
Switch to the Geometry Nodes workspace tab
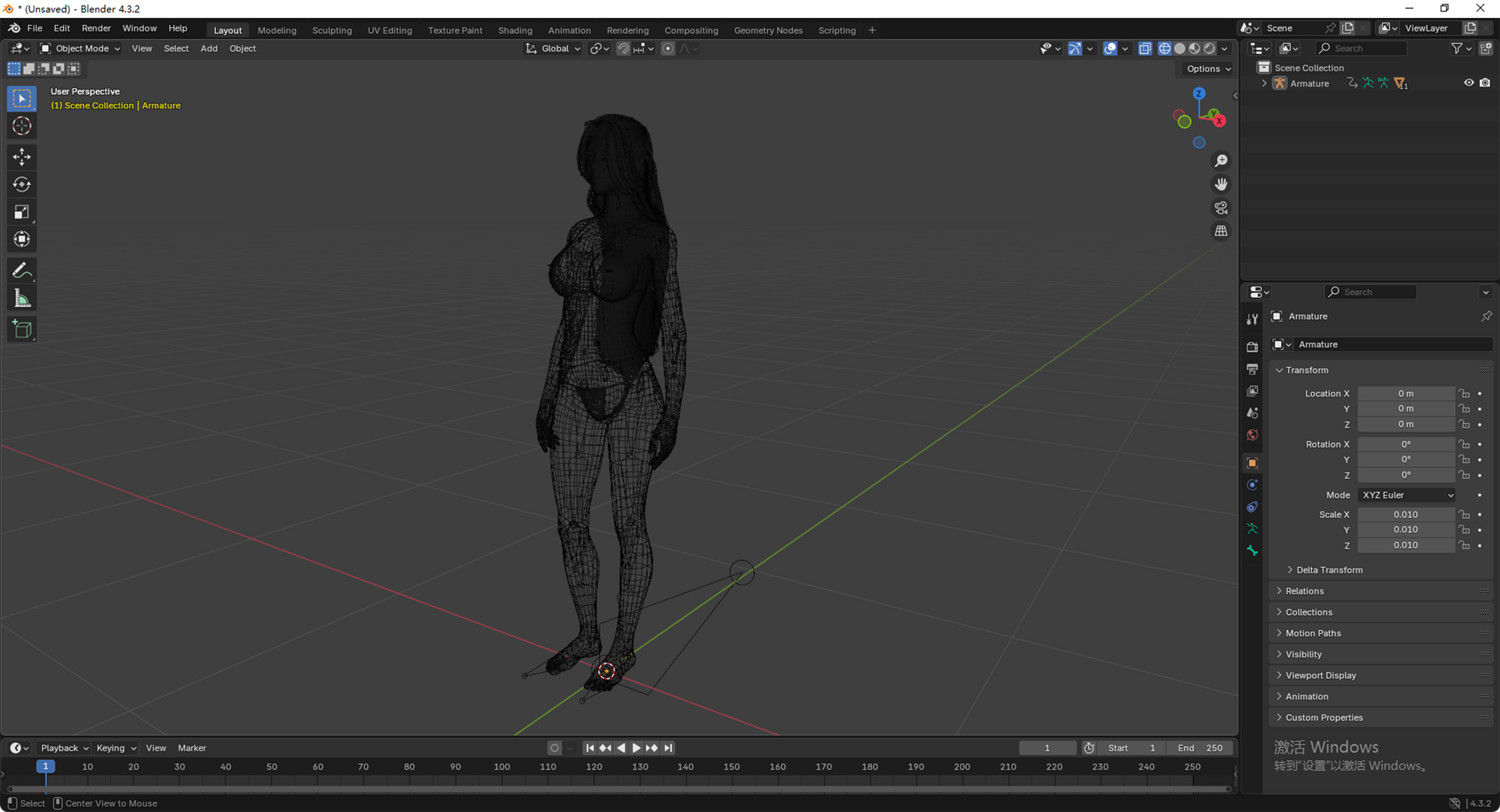click(768, 30)
